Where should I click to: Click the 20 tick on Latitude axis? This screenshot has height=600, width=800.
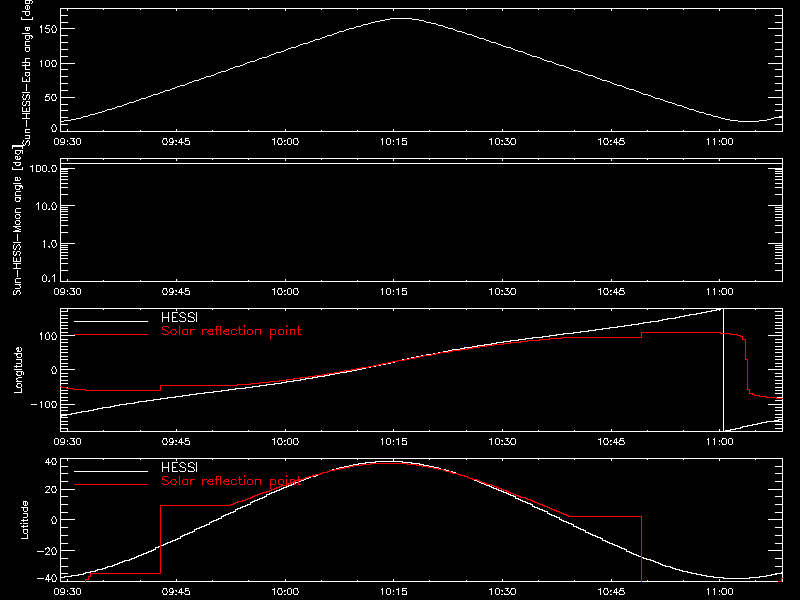pos(51,490)
